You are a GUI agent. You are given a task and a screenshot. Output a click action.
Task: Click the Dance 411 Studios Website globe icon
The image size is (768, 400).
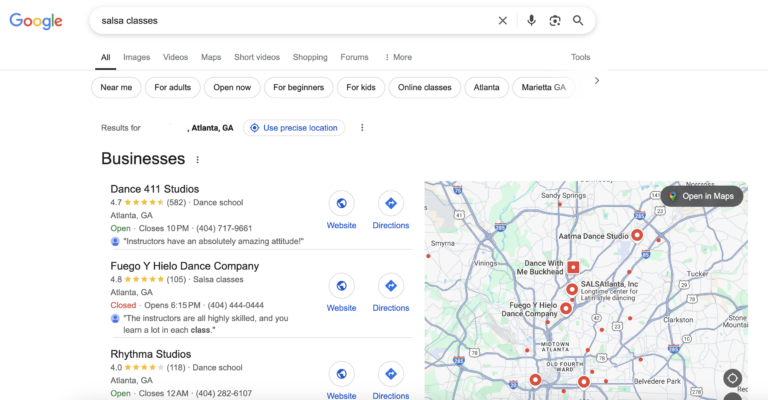341,203
